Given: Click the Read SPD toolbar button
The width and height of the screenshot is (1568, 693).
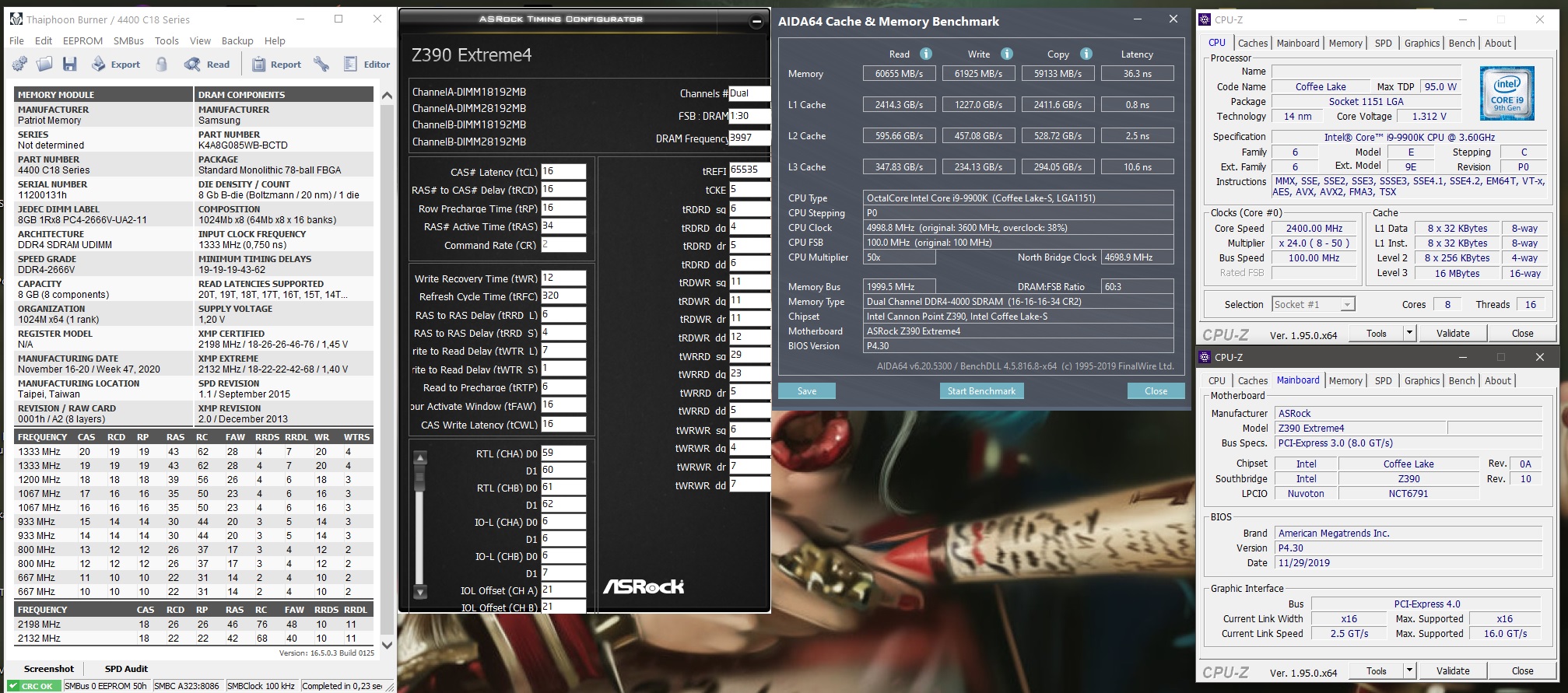Looking at the screenshot, I should [207, 65].
